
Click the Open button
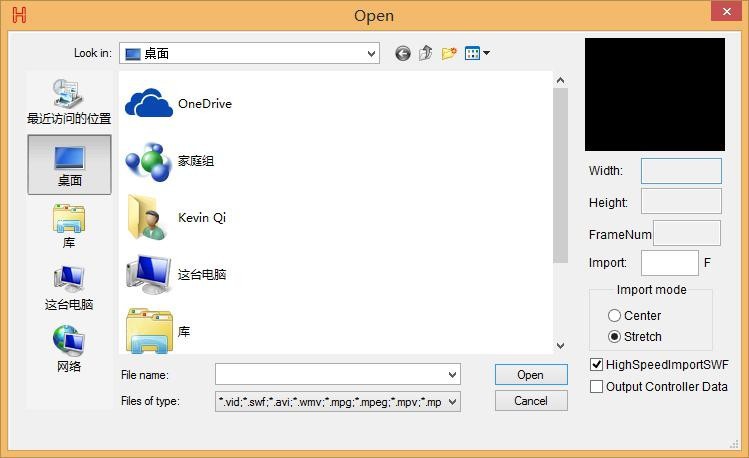point(531,375)
